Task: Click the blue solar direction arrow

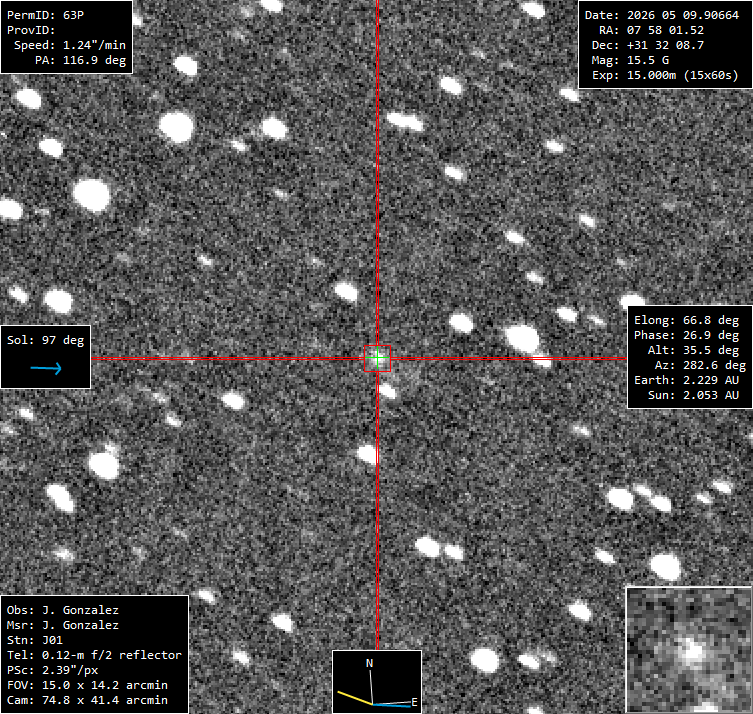Action: [x=46, y=368]
